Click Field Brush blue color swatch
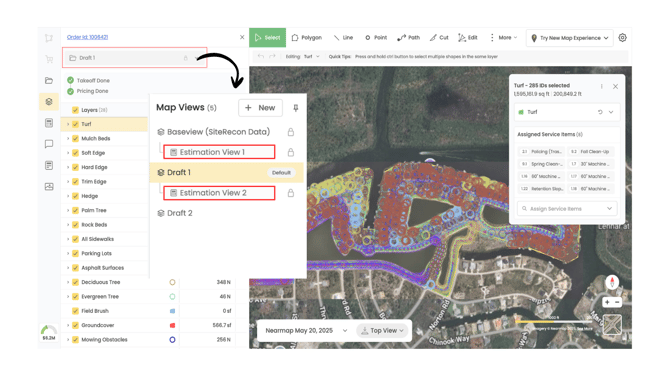This screenshot has height=376, width=670. 172,311
